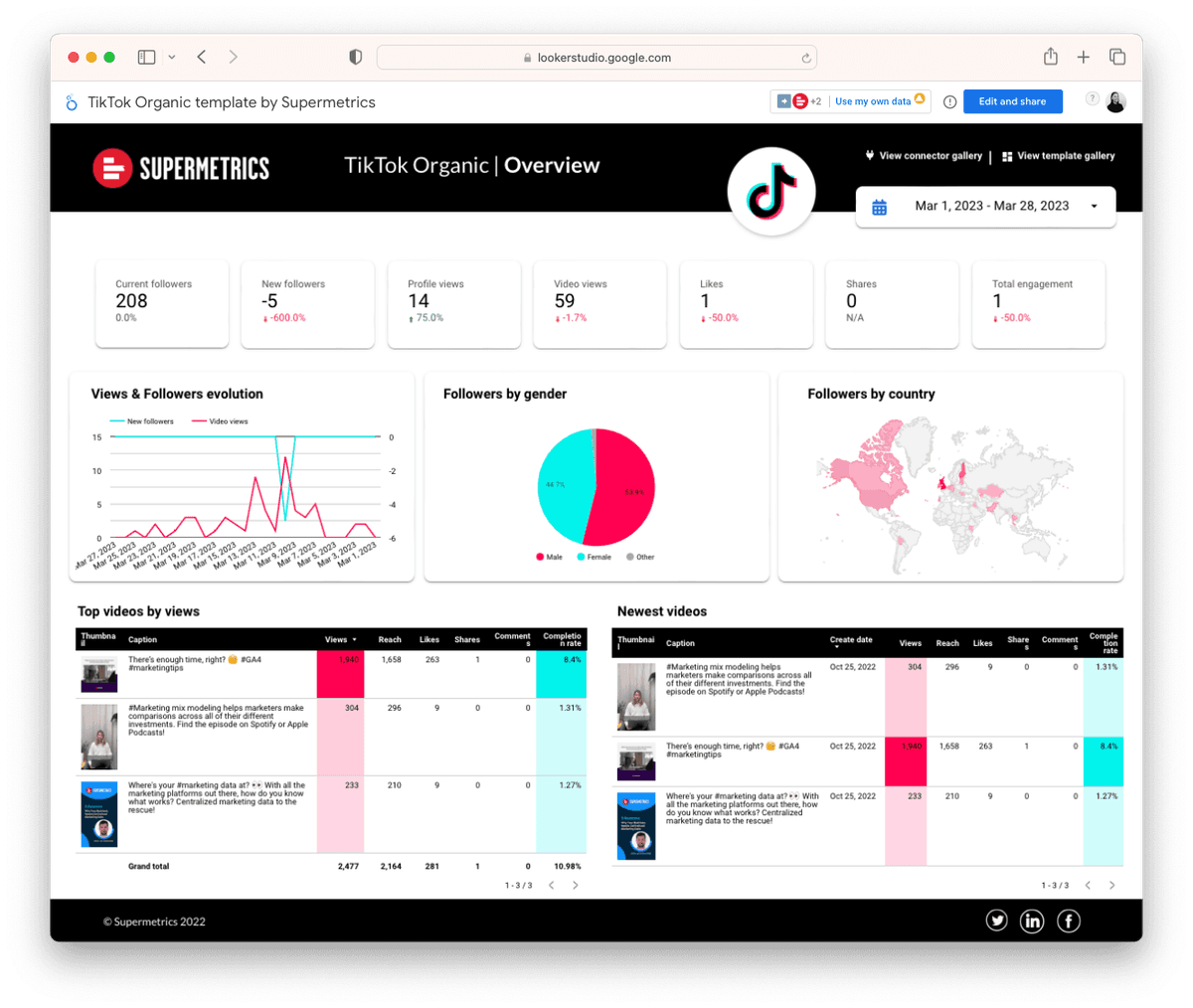The width and height of the screenshot is (1193, 1008).
Task: Click Use my own data button
Action: 873,101
